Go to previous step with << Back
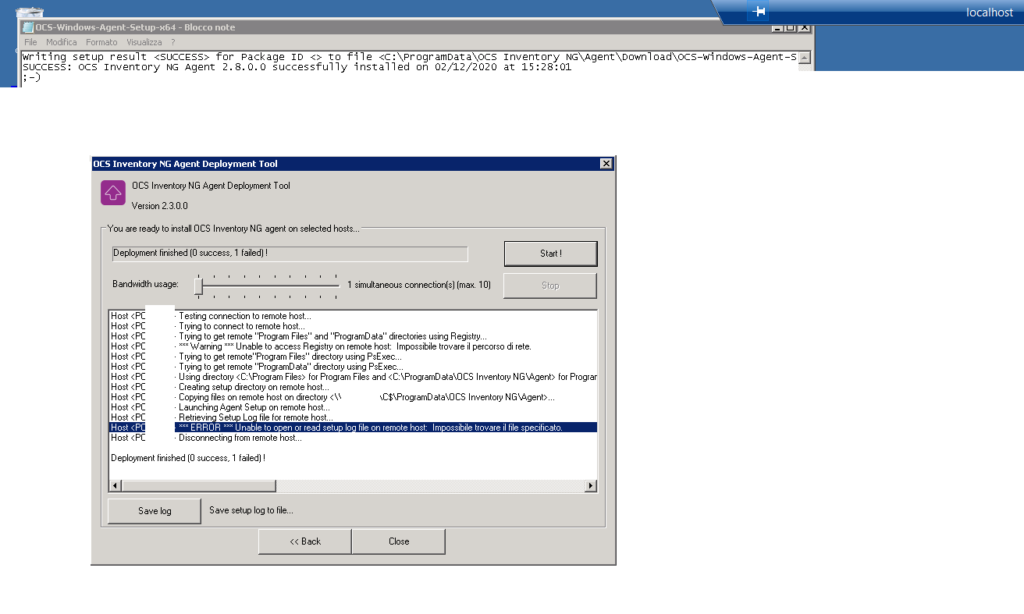 [305, 541]
